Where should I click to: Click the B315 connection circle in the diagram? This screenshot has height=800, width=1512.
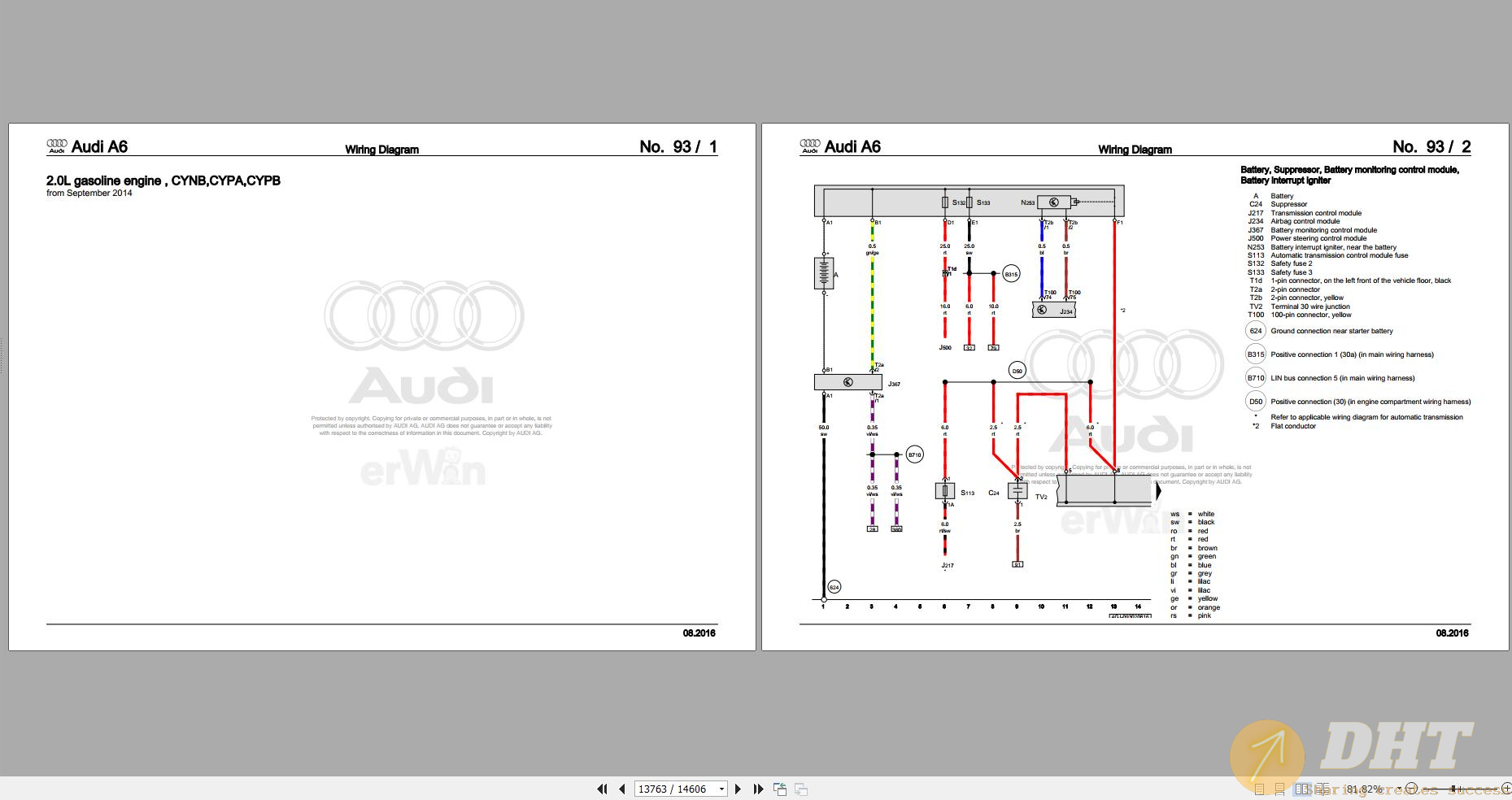coord(1011,274)
